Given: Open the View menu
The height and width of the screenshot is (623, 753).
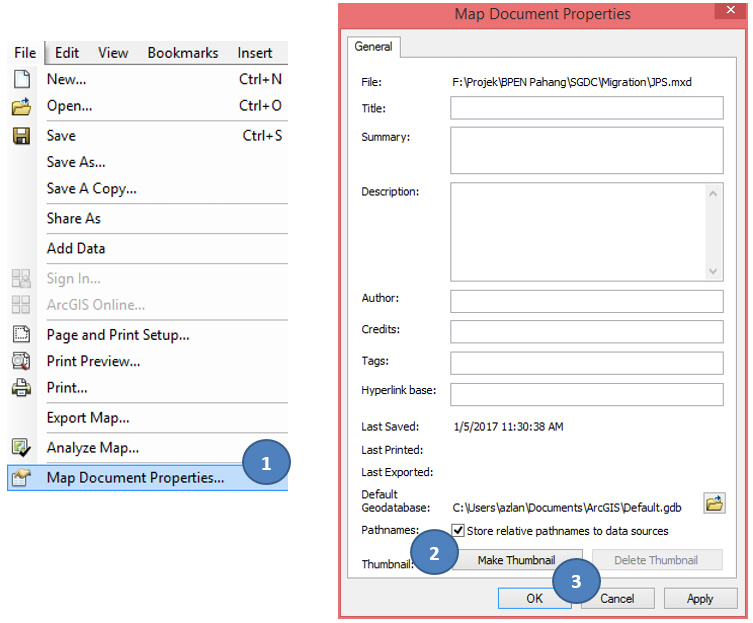Looking at the screenshot, I should [113, 53].
